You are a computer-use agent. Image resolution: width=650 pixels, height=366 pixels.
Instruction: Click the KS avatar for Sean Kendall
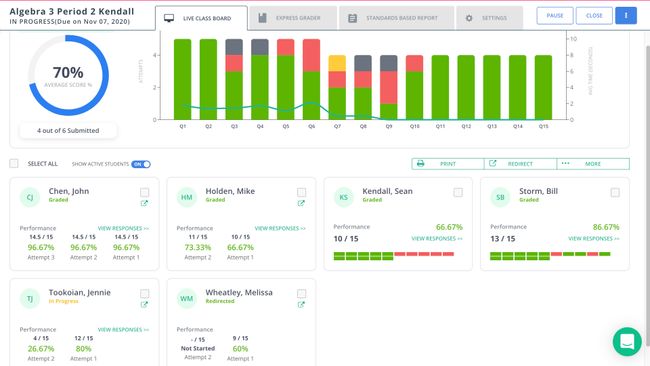[344, 197]
